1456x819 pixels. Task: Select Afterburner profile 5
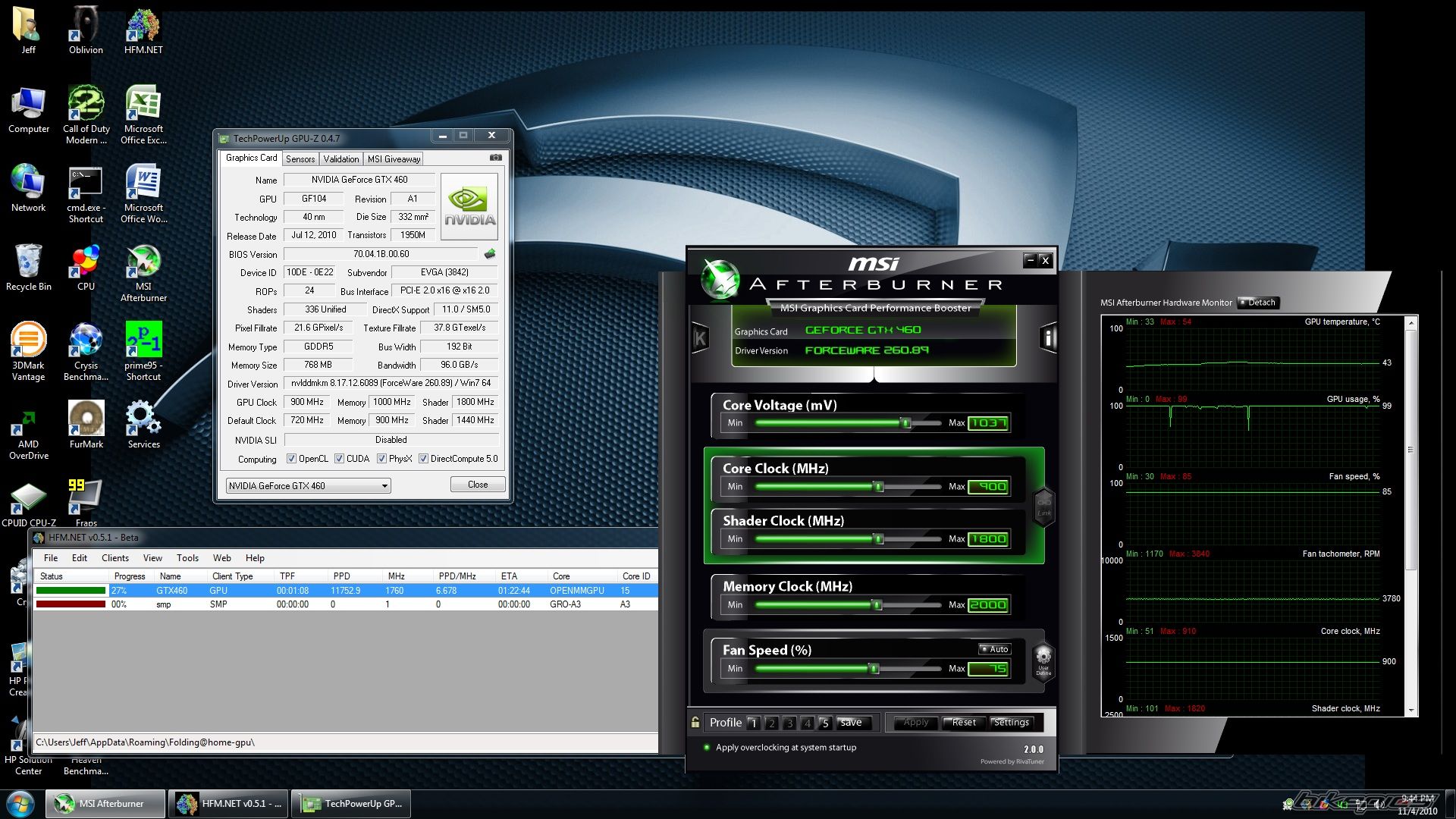tap(825, 723)
